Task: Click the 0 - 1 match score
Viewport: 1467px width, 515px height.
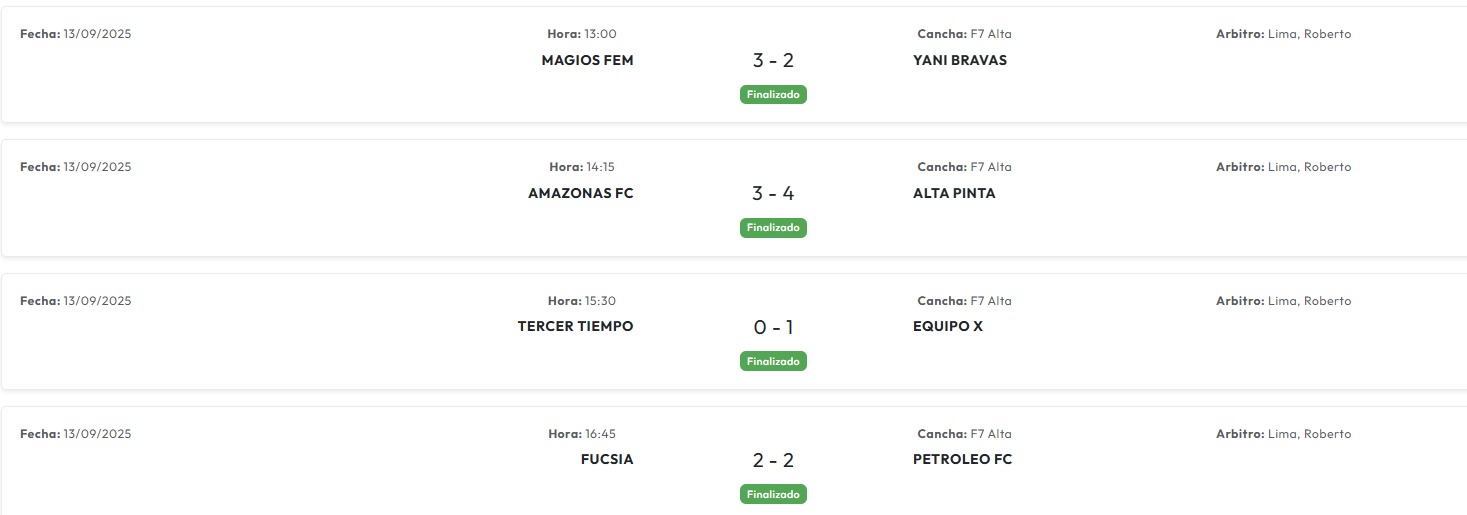Action: (x=773, y=327)
